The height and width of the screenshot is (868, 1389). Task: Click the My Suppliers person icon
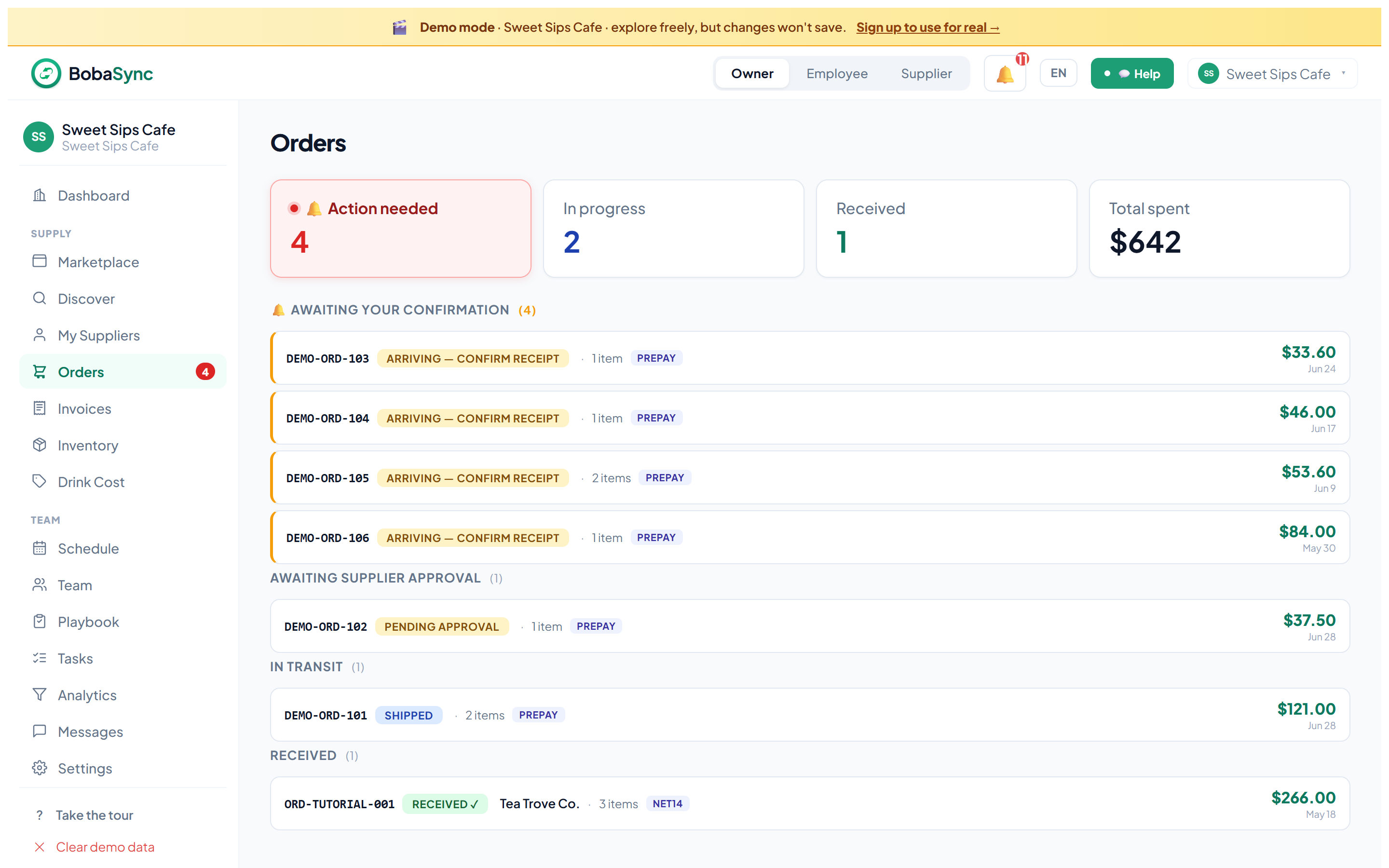point(39,335)
